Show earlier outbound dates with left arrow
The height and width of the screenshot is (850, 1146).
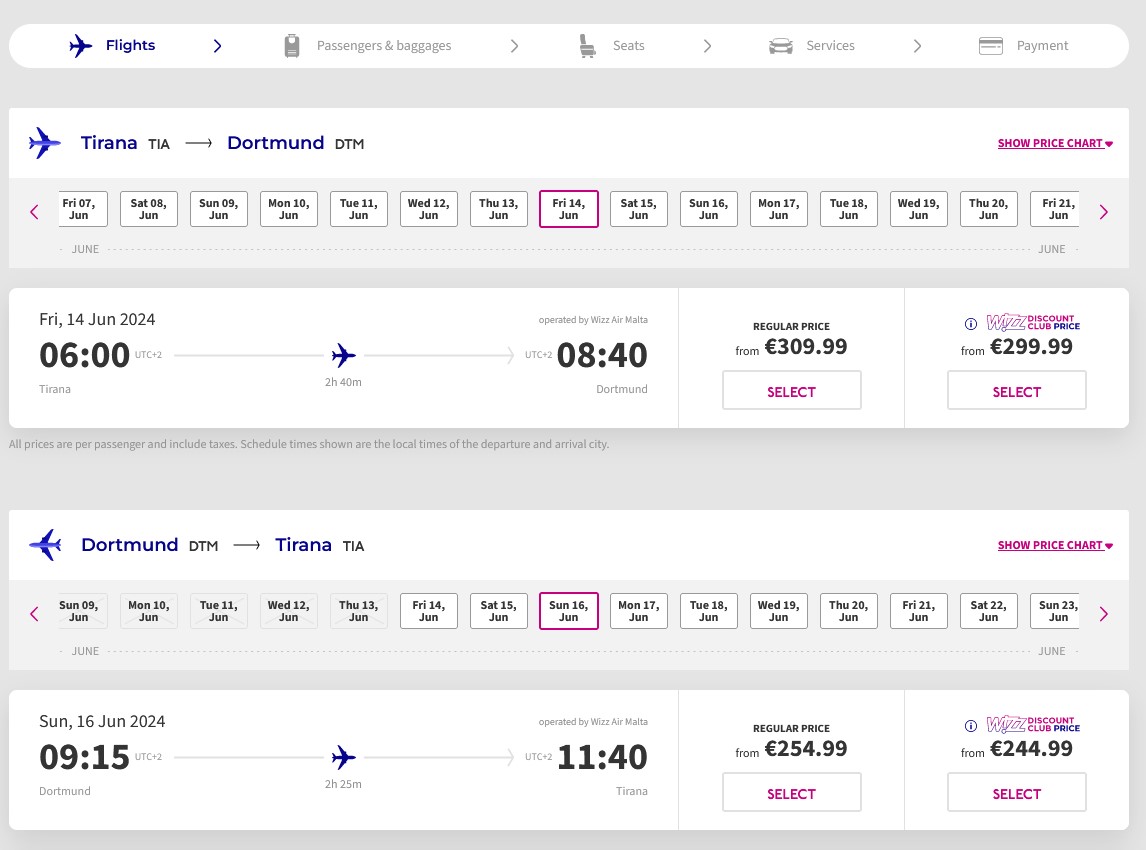[34, 212]
